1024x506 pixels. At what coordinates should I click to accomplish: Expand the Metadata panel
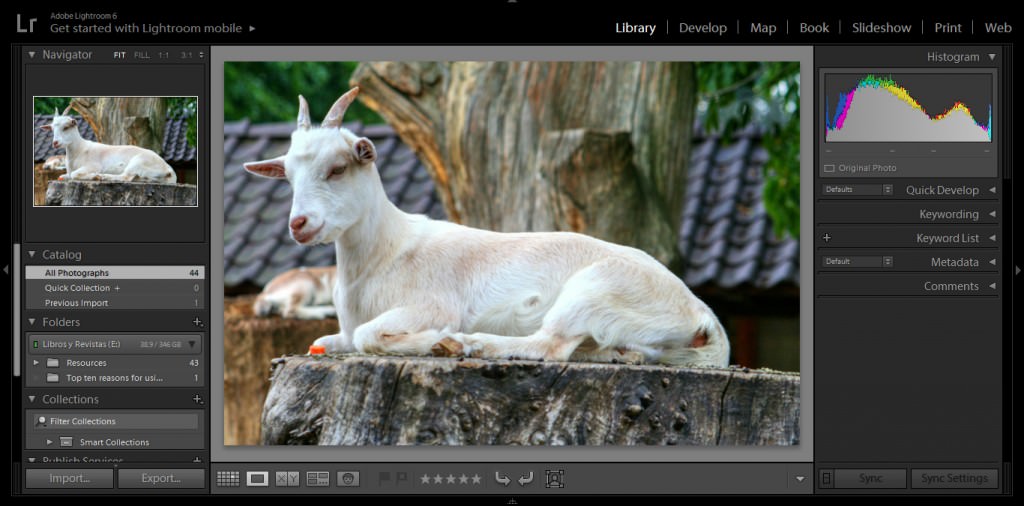(x=992, y=262)
